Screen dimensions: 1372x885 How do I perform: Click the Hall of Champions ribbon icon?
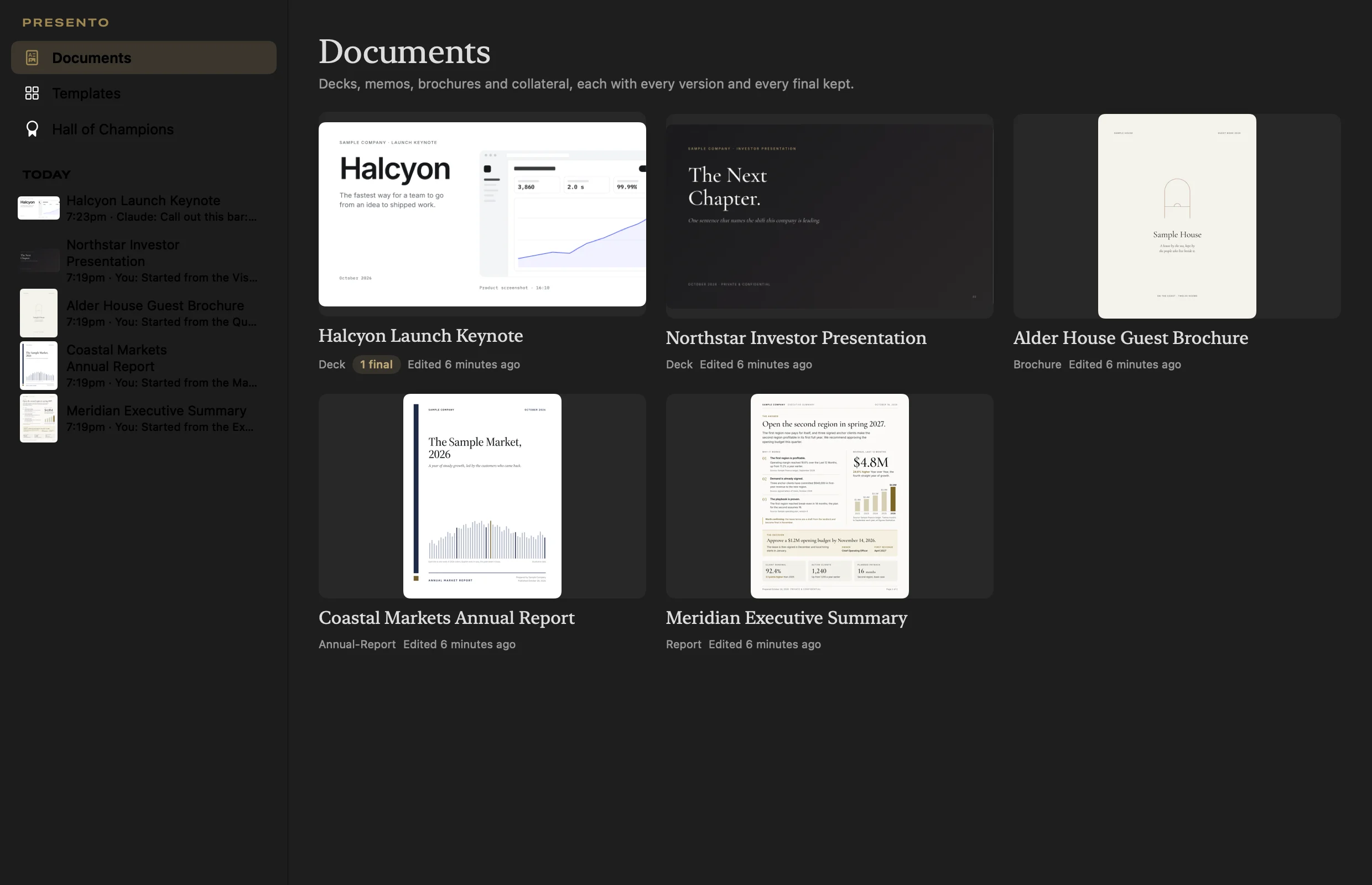pyautogui.click(x=32, y=129)
